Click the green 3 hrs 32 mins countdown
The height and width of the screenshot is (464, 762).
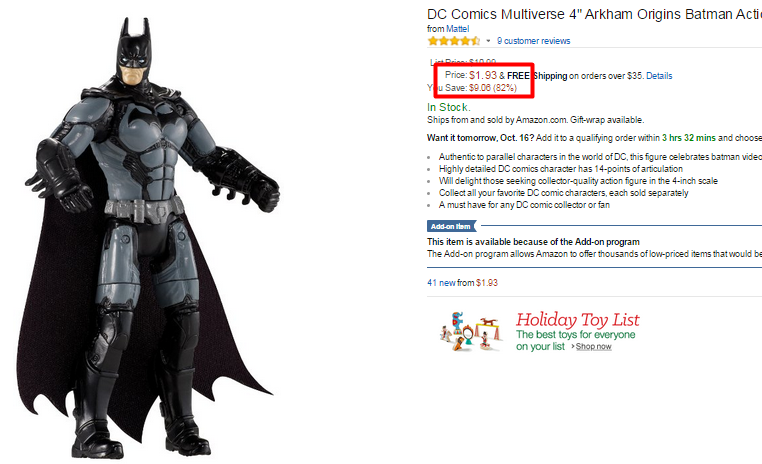click(689, 138)
